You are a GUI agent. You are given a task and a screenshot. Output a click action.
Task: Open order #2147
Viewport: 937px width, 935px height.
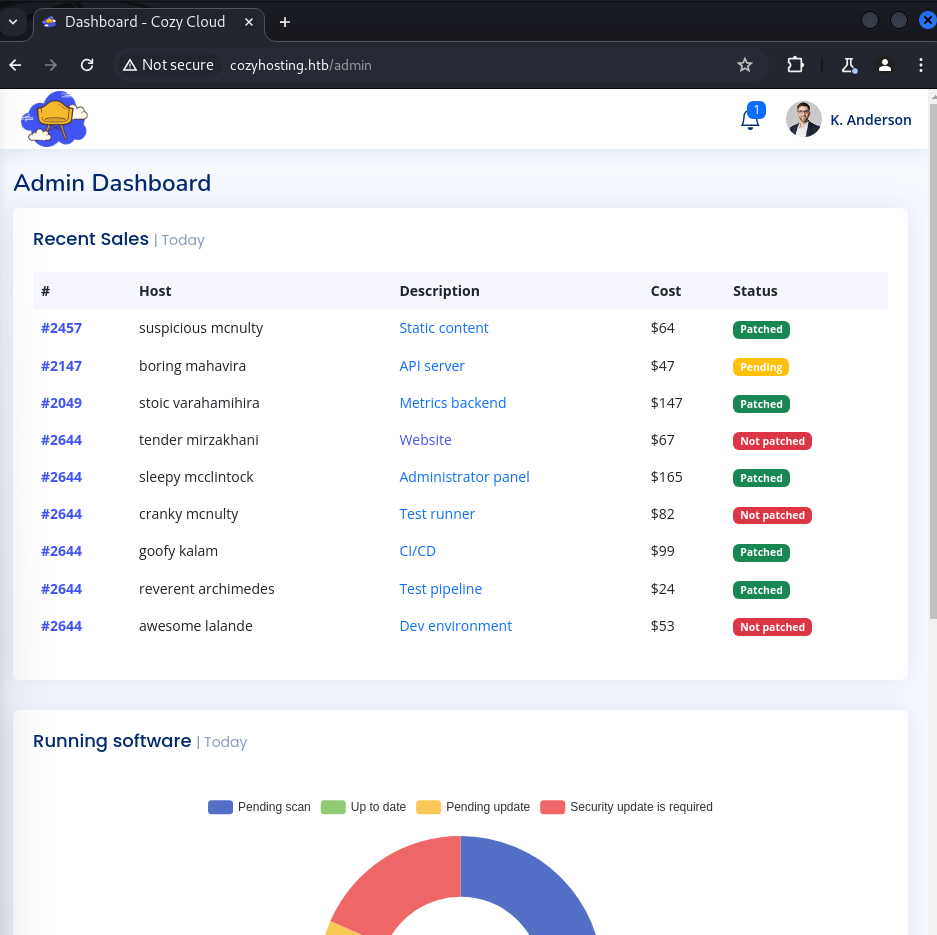click(x=62, y=366)
